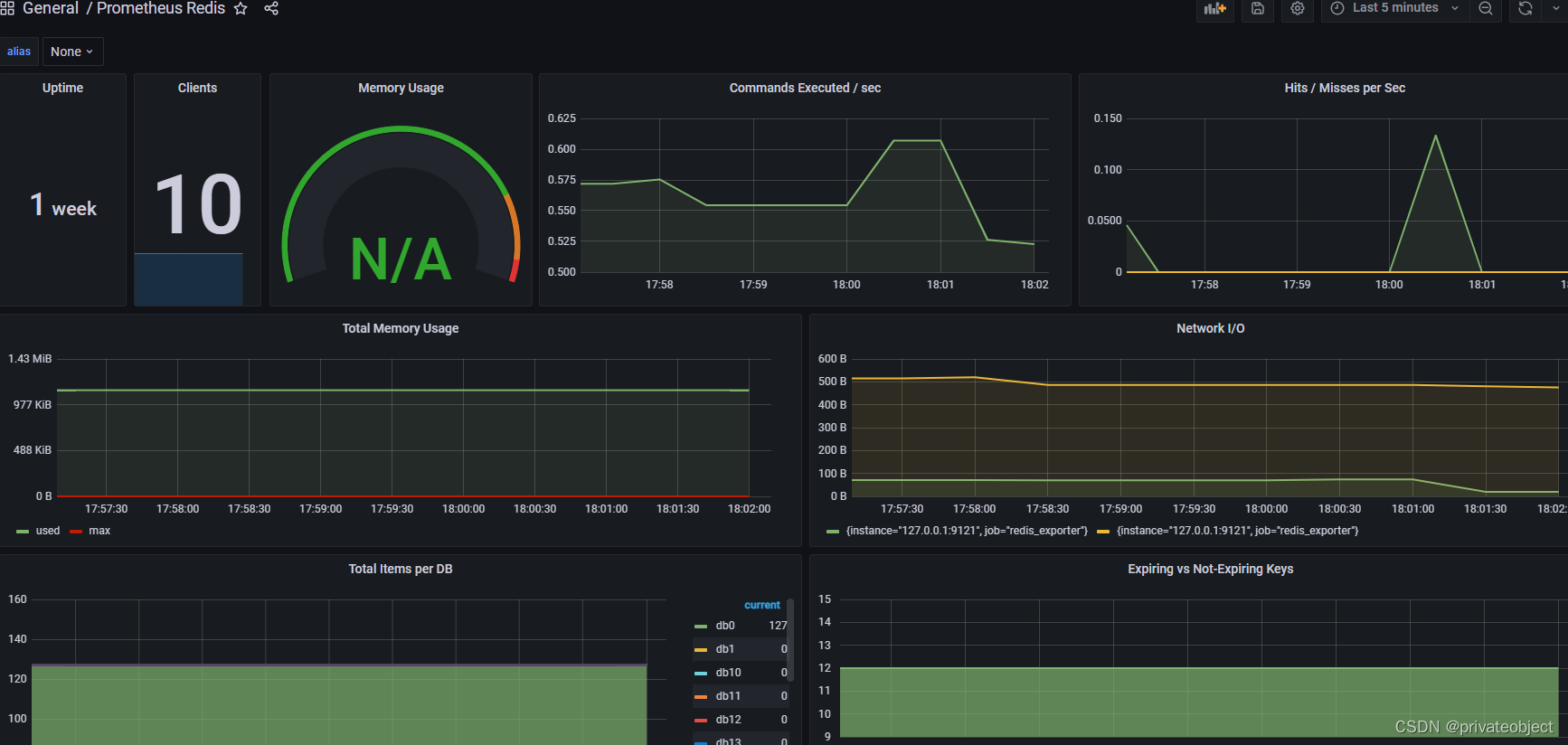Save the dashboard
The image size is (1568, 745).
[x=1258, y=8]
